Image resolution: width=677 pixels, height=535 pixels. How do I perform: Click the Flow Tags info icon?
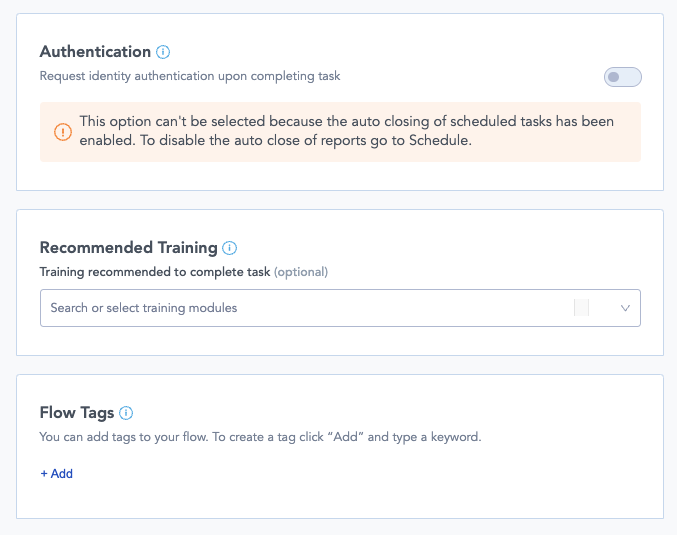tap(126, 413)
